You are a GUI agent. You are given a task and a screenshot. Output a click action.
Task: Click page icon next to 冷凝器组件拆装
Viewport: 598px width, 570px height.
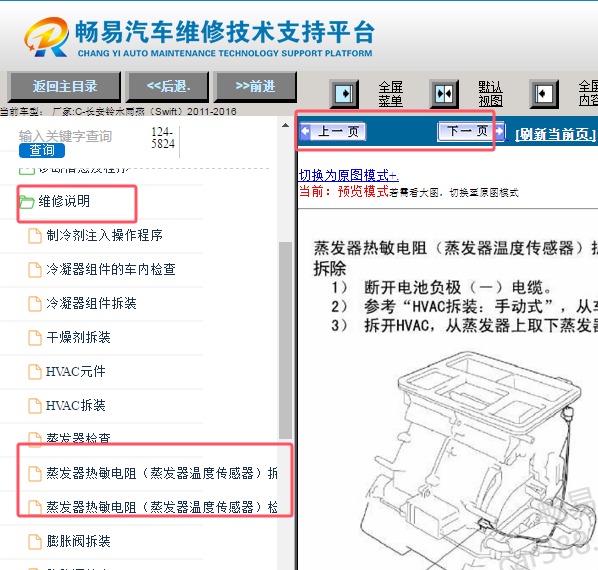(x=35, y=303)
